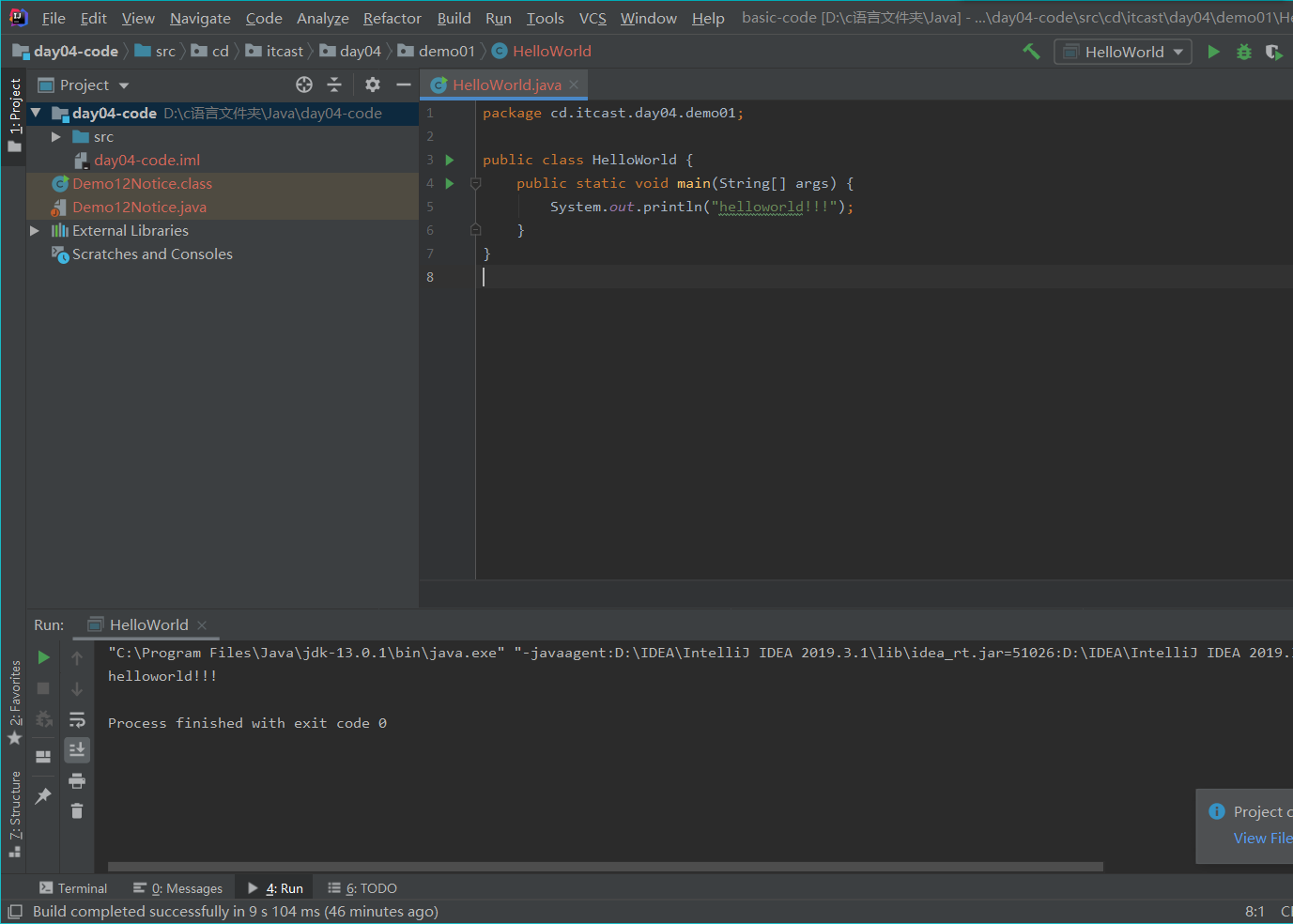Viewport: 1293px width, 924px height.
Task: Click Down the Stack Trace arrow
Action: (x=77, y=689)
